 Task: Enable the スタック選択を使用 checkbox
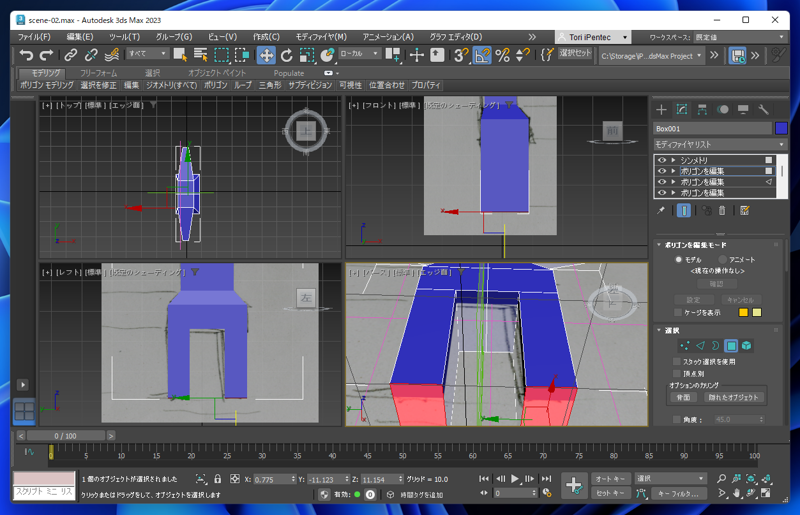677,361
